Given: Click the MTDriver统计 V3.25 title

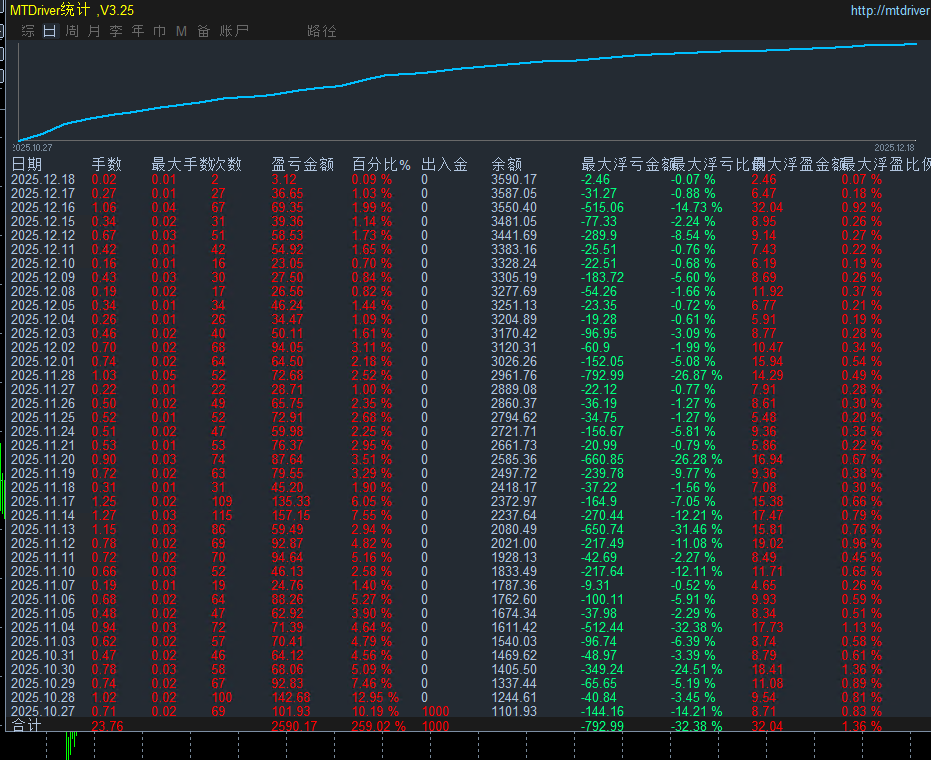Looking at the screenshot, I should (x=72, y=10).
